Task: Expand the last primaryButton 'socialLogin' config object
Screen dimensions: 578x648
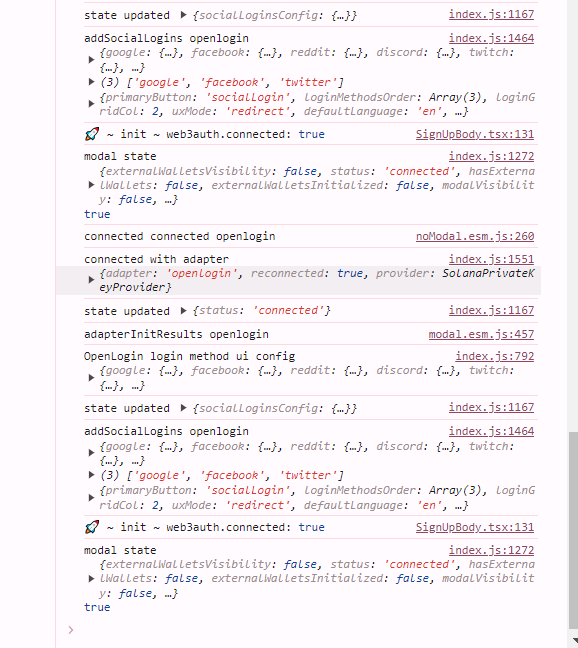Action: click(x=91, y=498)
